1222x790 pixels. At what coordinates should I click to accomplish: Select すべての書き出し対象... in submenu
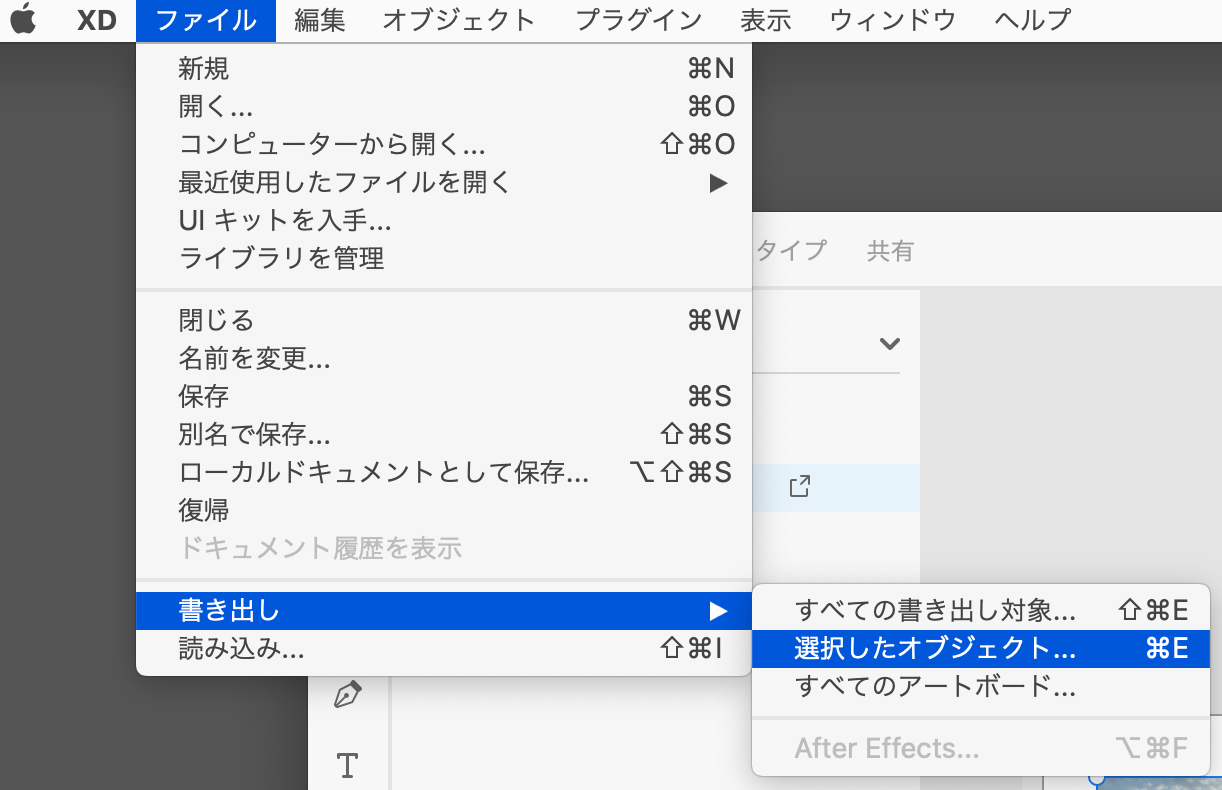coord(981,610)
